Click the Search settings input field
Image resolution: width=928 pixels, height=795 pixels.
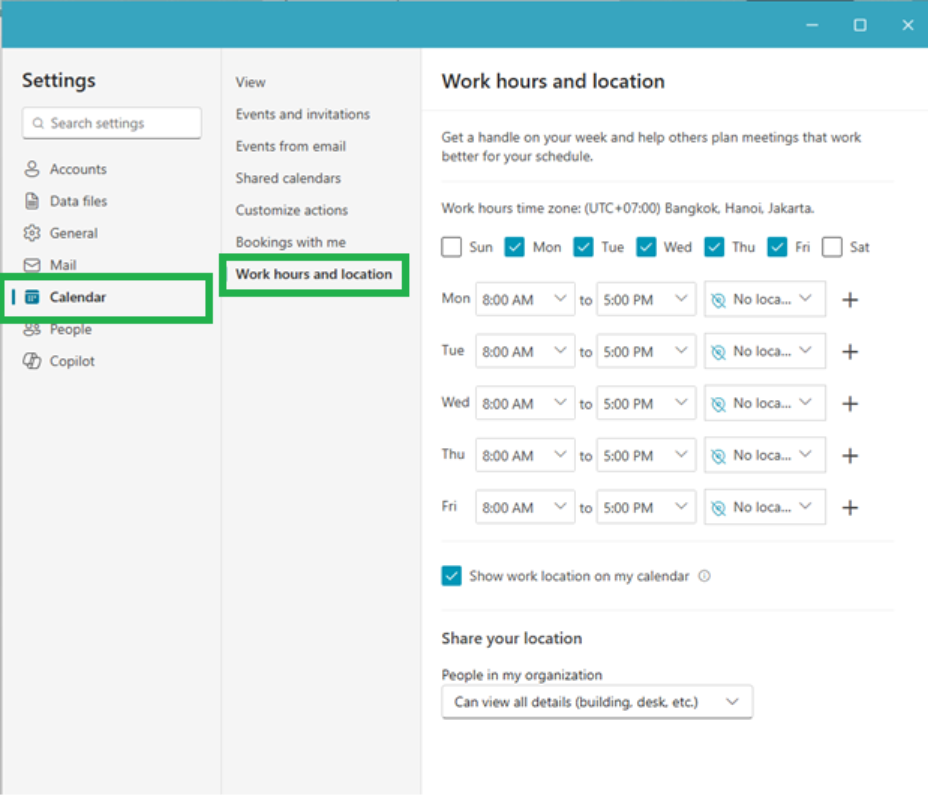(112, 123)
